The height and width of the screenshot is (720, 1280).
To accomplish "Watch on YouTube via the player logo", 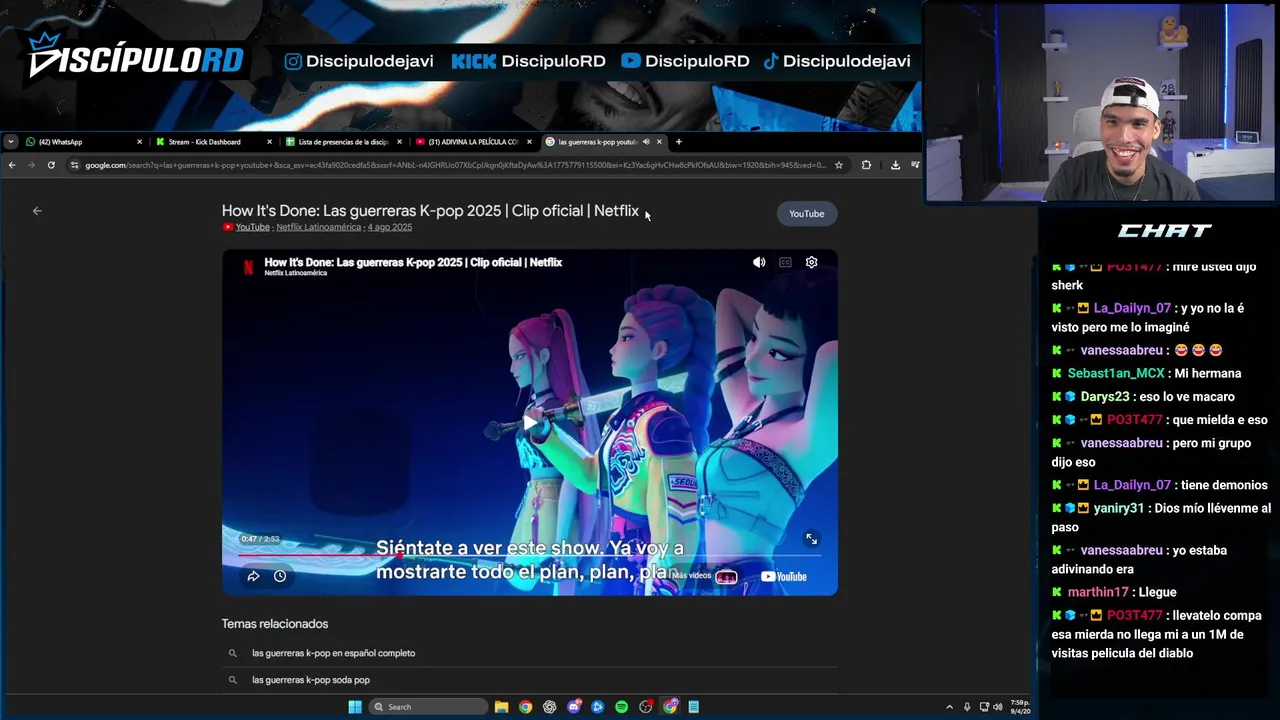I will click(x=783, y=576).
